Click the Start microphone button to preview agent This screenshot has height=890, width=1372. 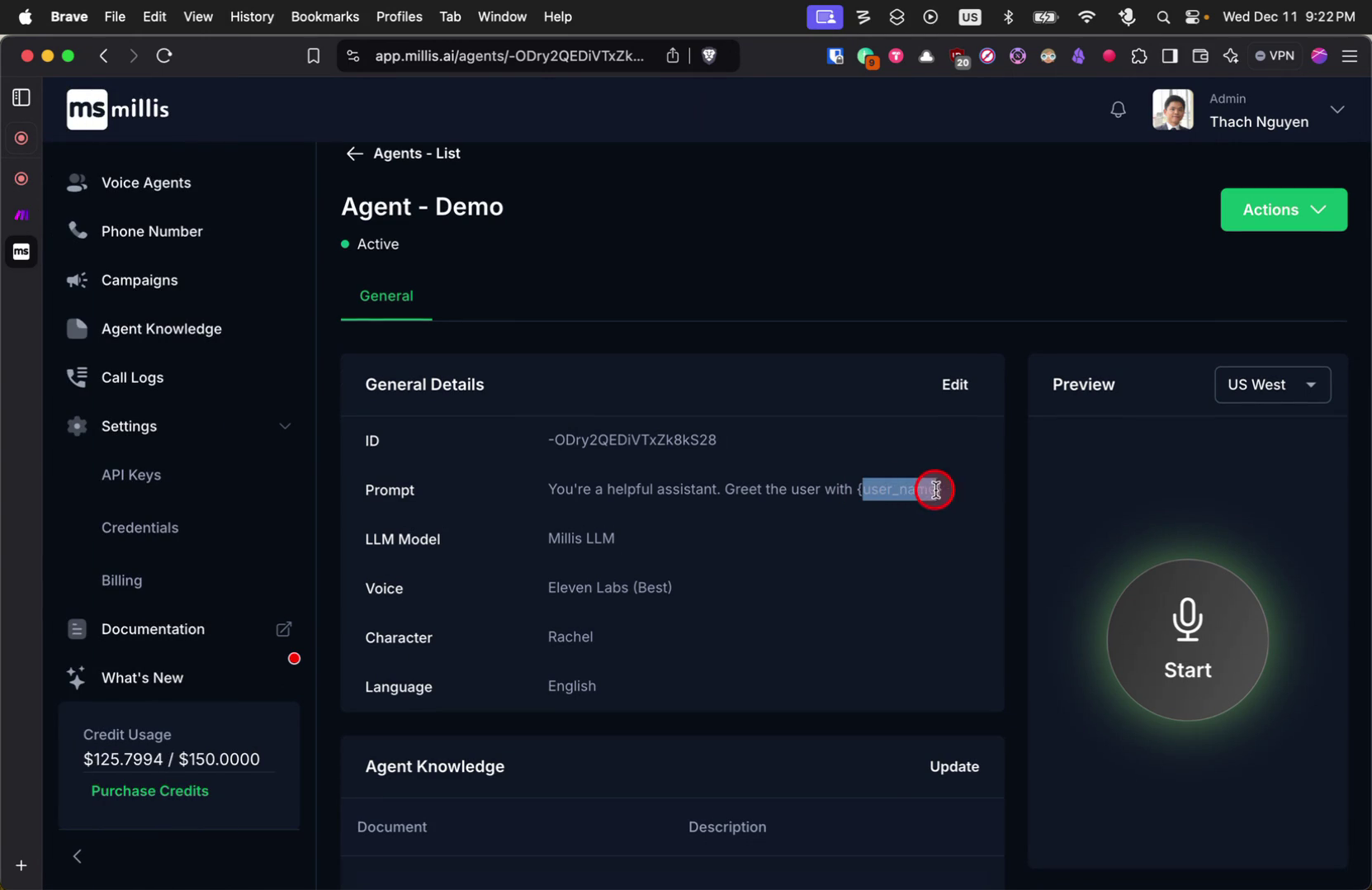point(1187,640)
